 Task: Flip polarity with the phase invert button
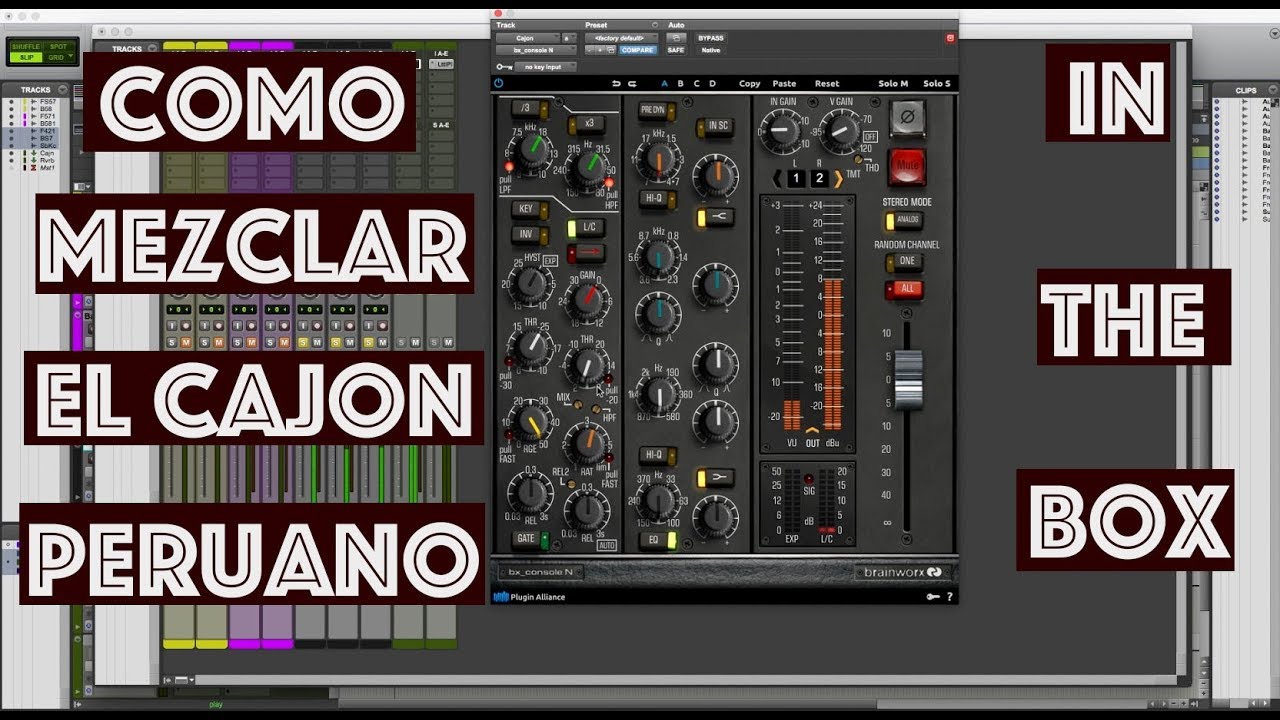coord(907,118)
